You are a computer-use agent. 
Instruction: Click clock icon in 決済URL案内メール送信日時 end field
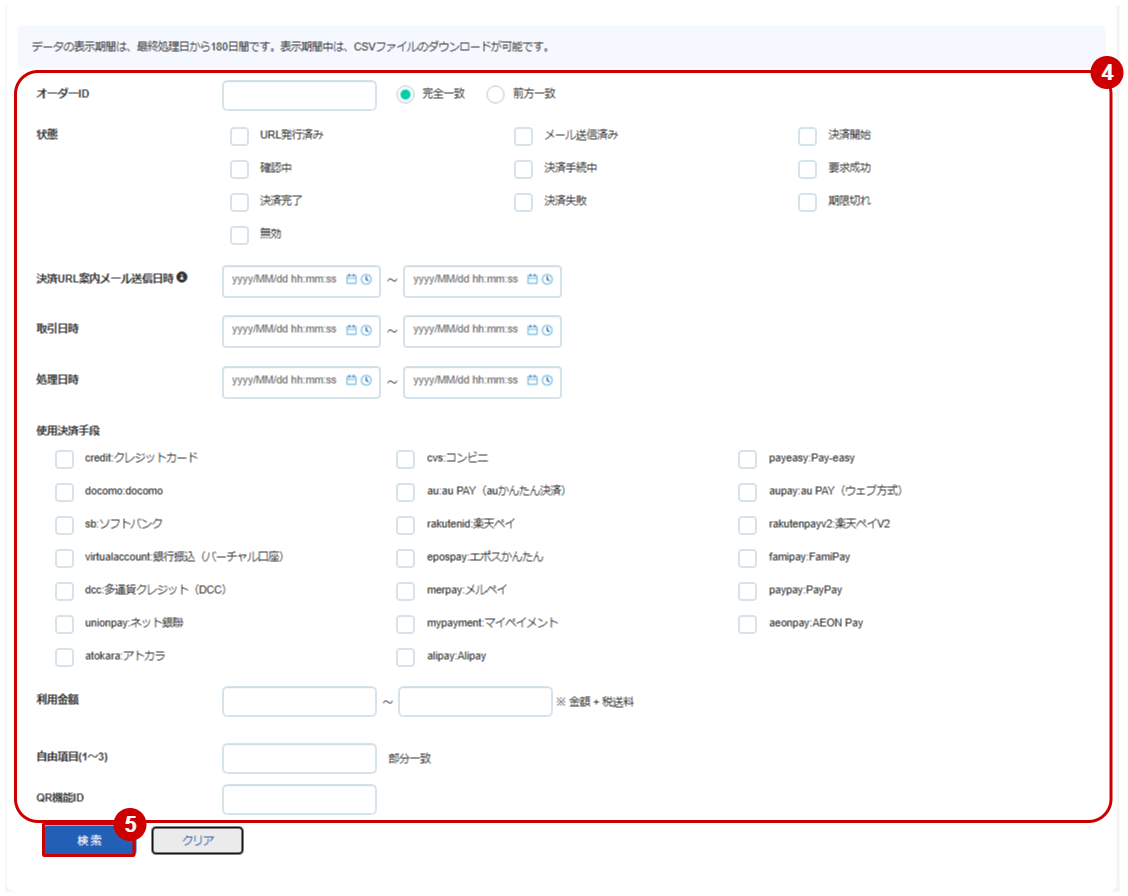(x=547, y=279)
